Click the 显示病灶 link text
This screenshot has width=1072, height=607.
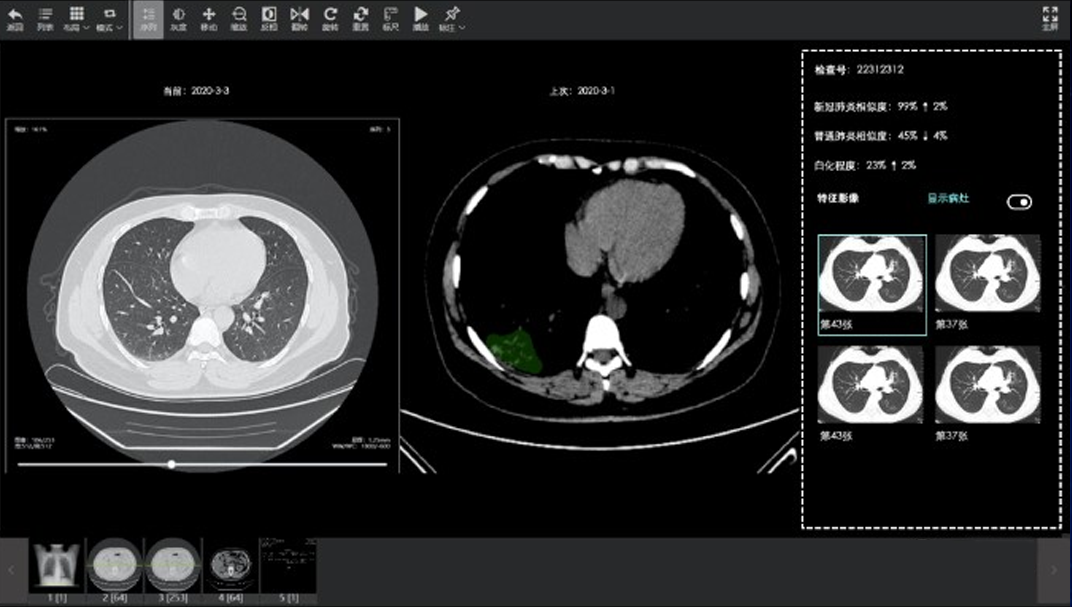point(948,198)
